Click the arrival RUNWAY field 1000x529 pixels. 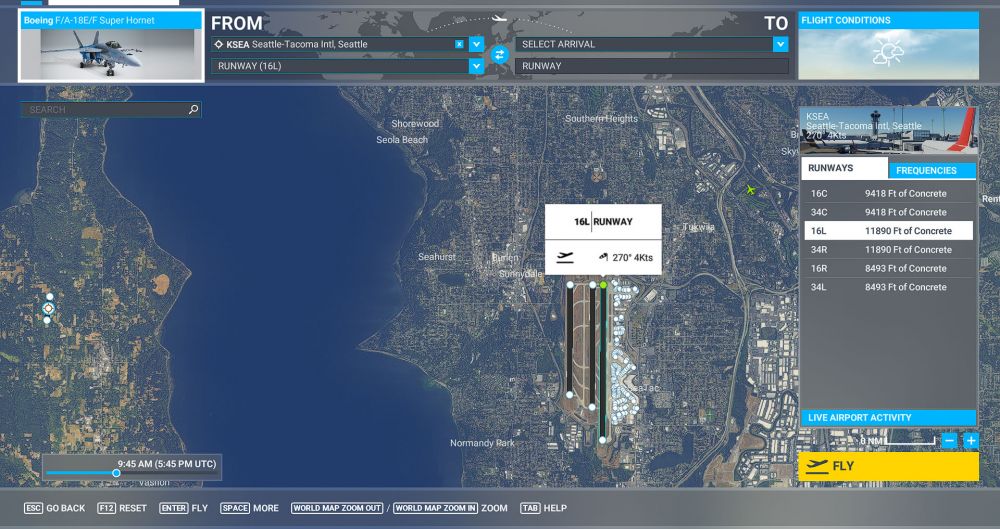pos(652,66)
